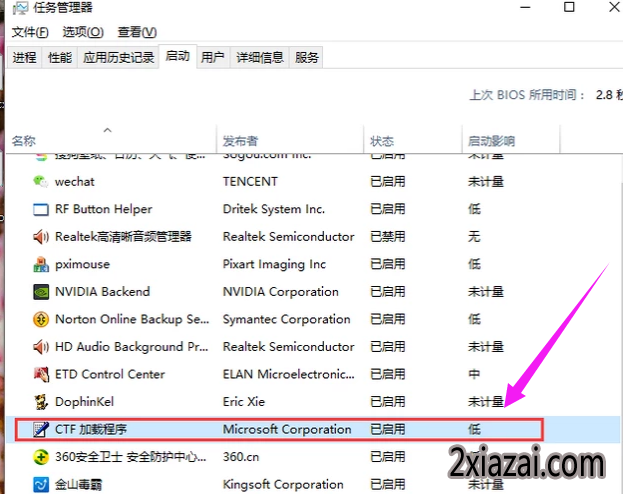Select the pximouse name text
The image size is (623, 494).
point(82,265)
